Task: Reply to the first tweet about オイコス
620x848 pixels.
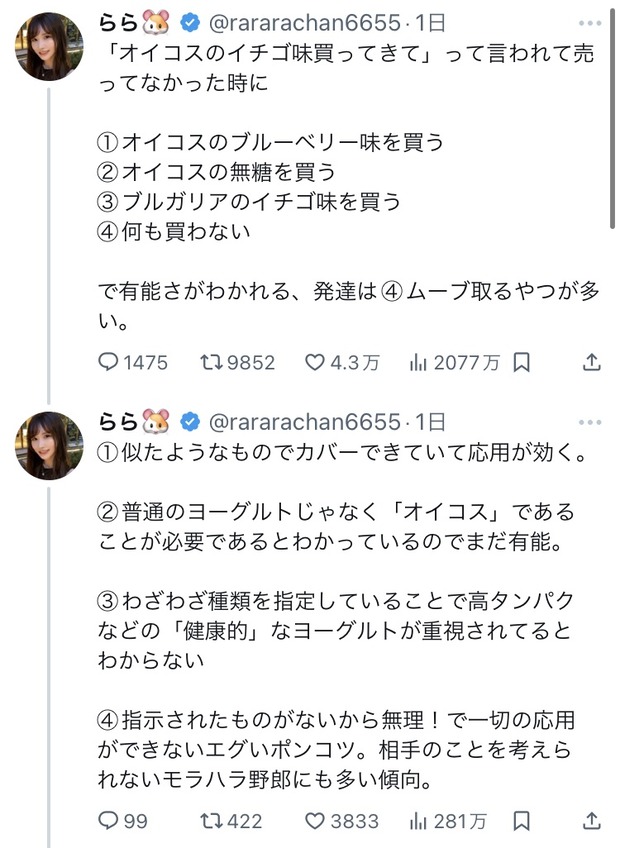Action: (x=109, y=363)
